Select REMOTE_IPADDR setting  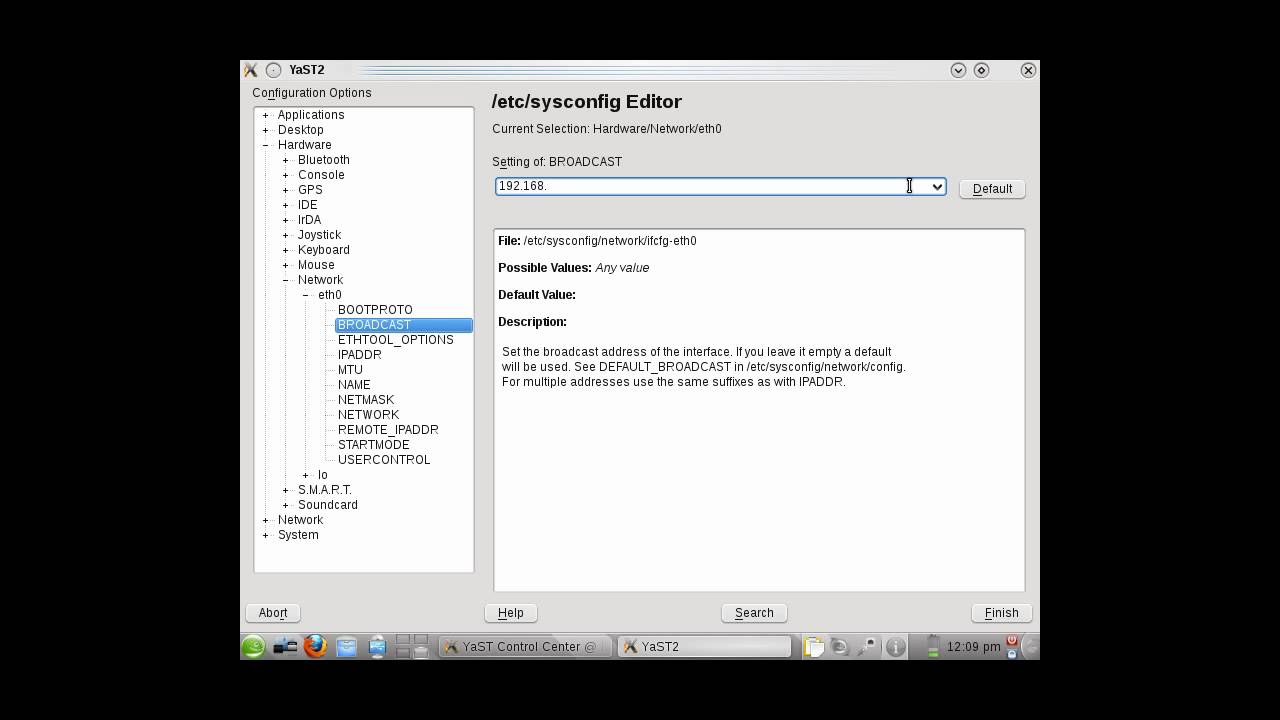click(388, 430)
